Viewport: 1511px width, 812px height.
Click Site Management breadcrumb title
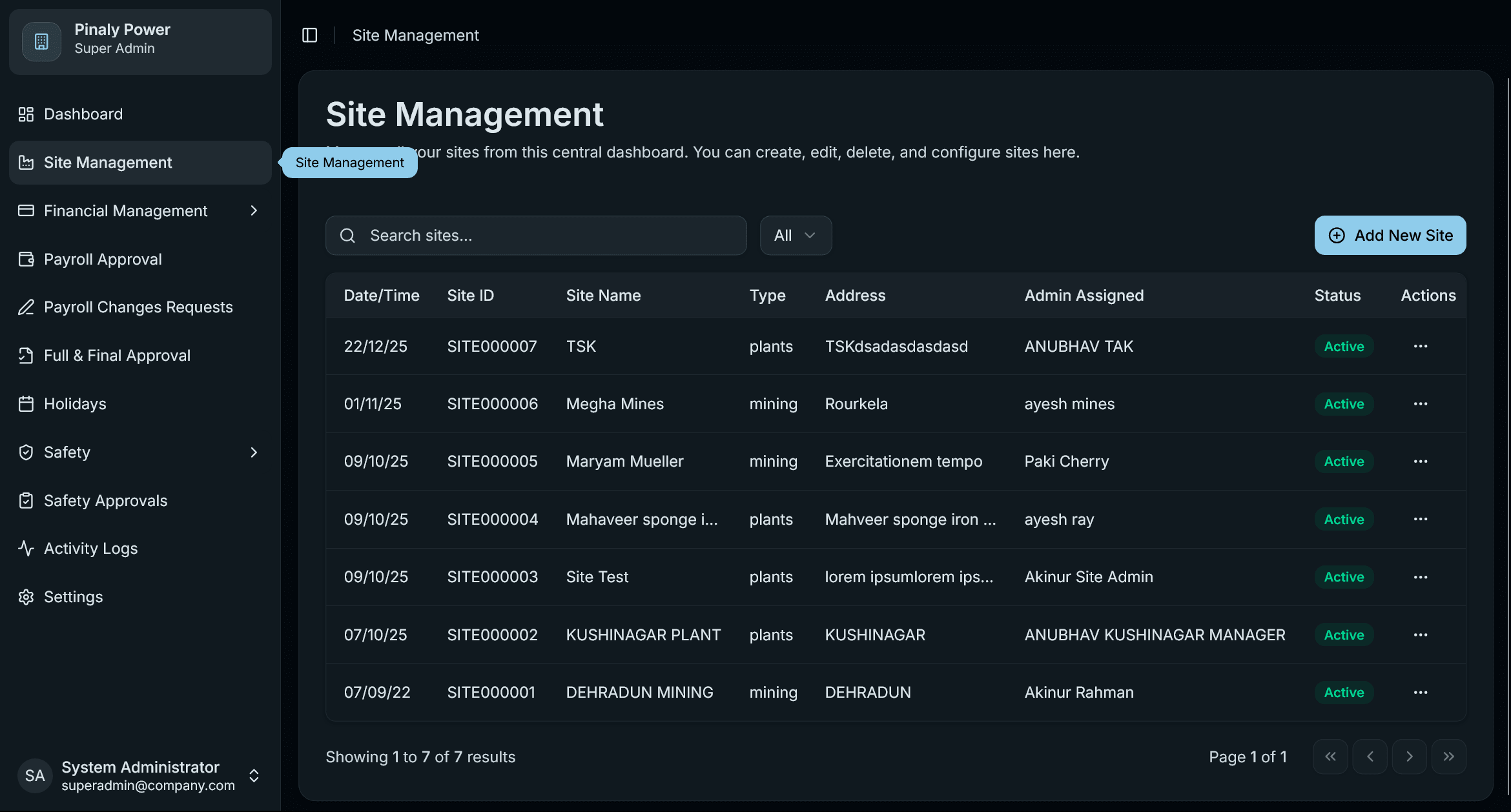point(415,36)
